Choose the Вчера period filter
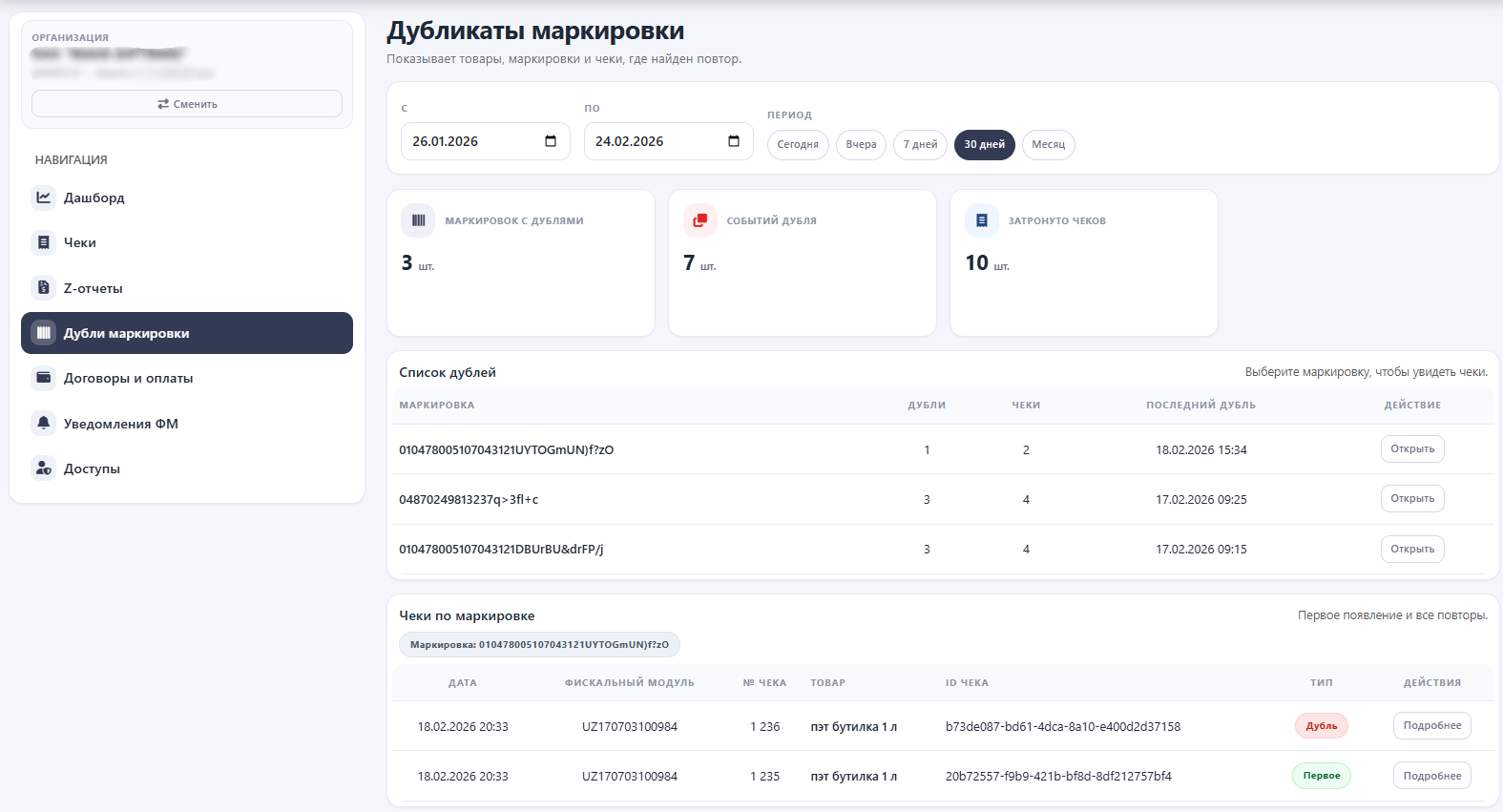The width and height of the screenshot is (1503, 812). click(x=861, y=145)
